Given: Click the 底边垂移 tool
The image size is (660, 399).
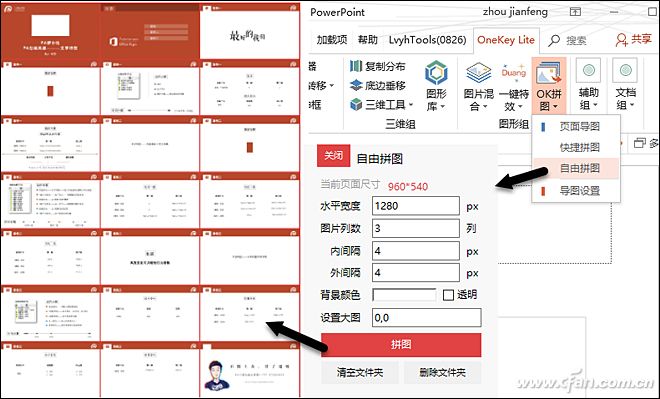Looking at the screenshot, I should coord(377,85).
